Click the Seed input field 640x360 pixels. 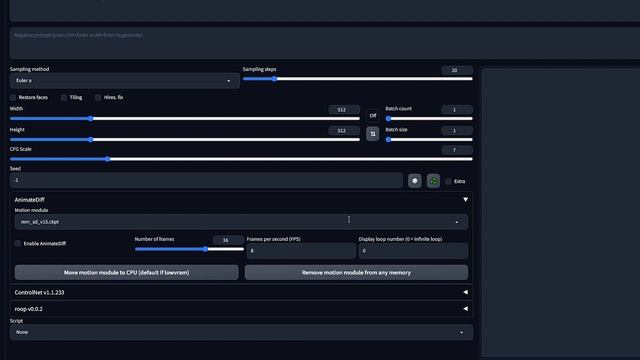206,180
